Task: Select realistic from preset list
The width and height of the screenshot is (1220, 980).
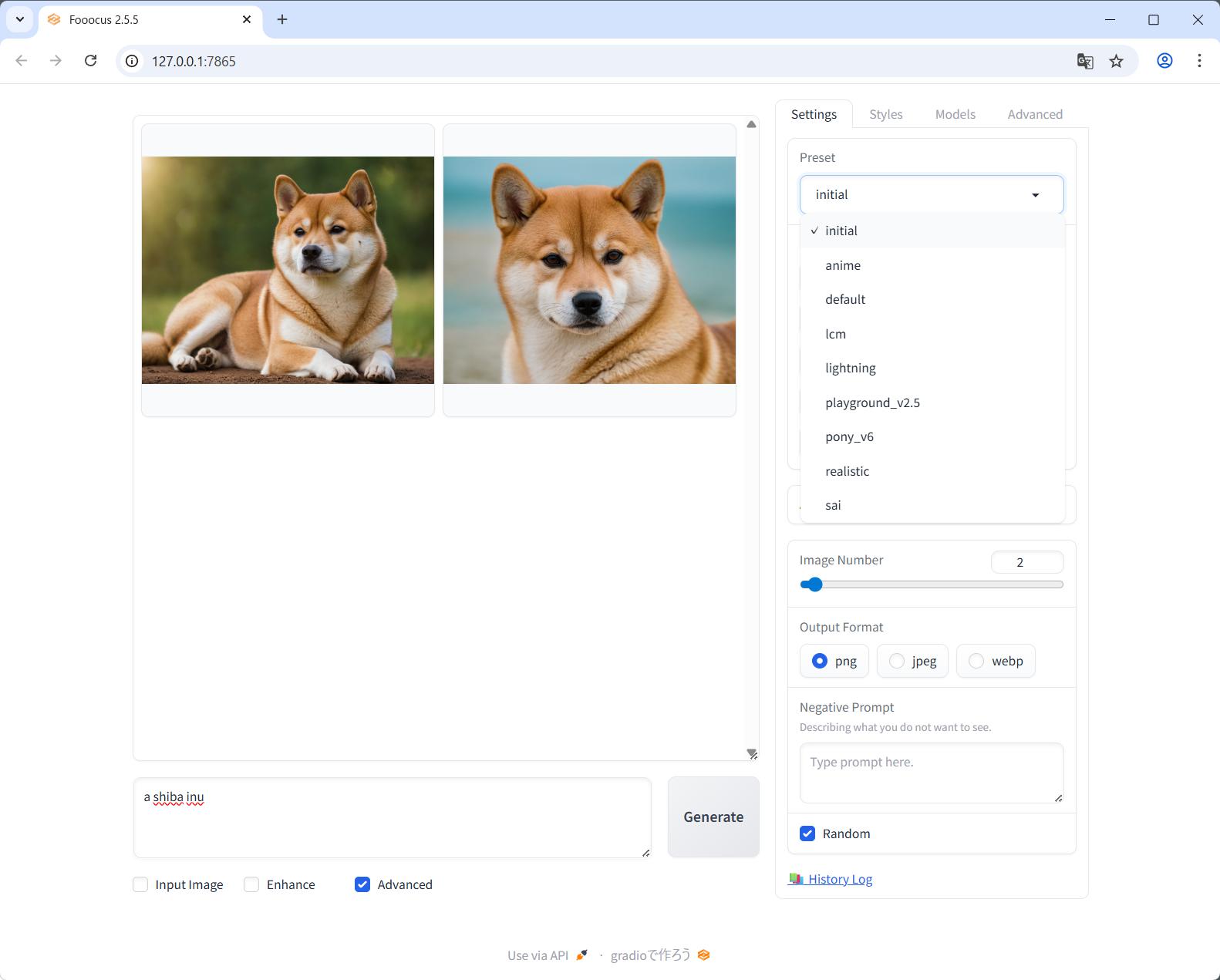Action: (x=847, y=471)
